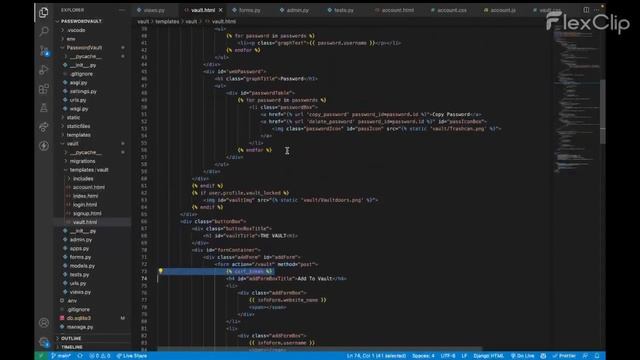Open account.html in the templates folder

(x=89, y=187)
